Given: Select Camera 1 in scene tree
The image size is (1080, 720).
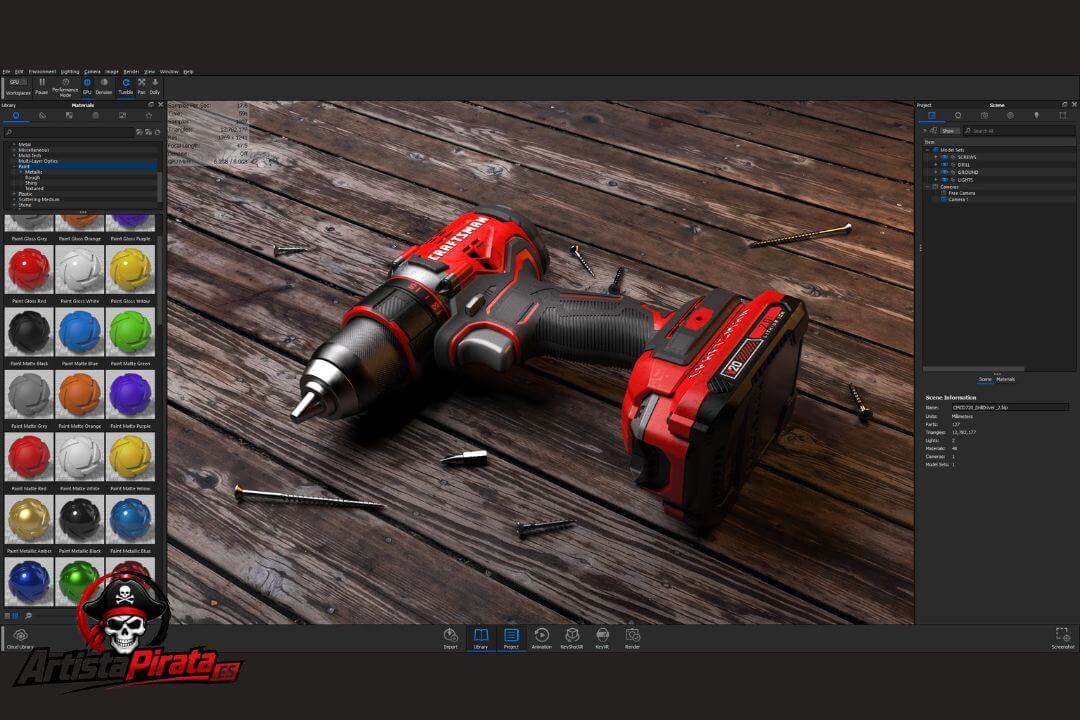Looking at the screenshot, I should 958,199.
